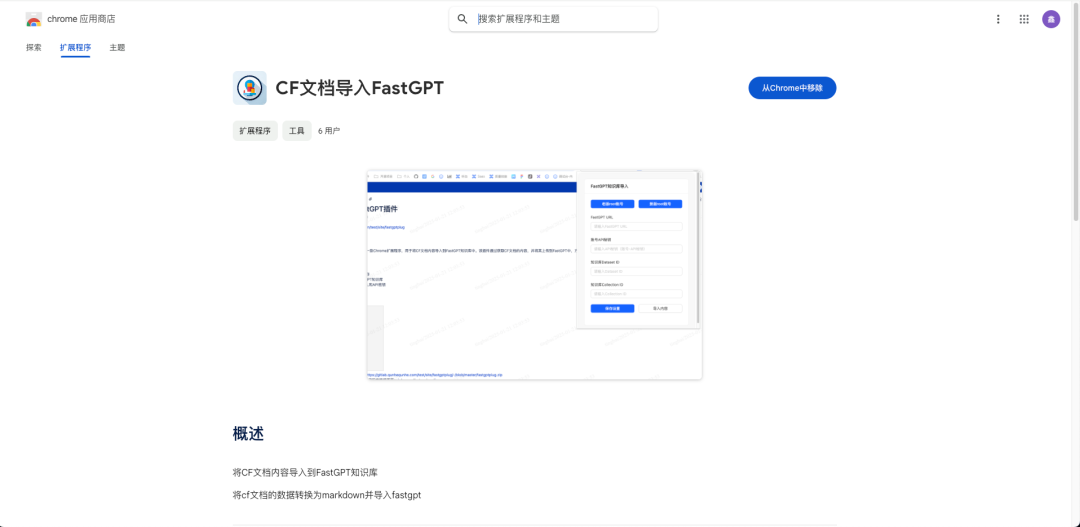
Task: Open the three-dot more options menu
Action: (998, 19)
